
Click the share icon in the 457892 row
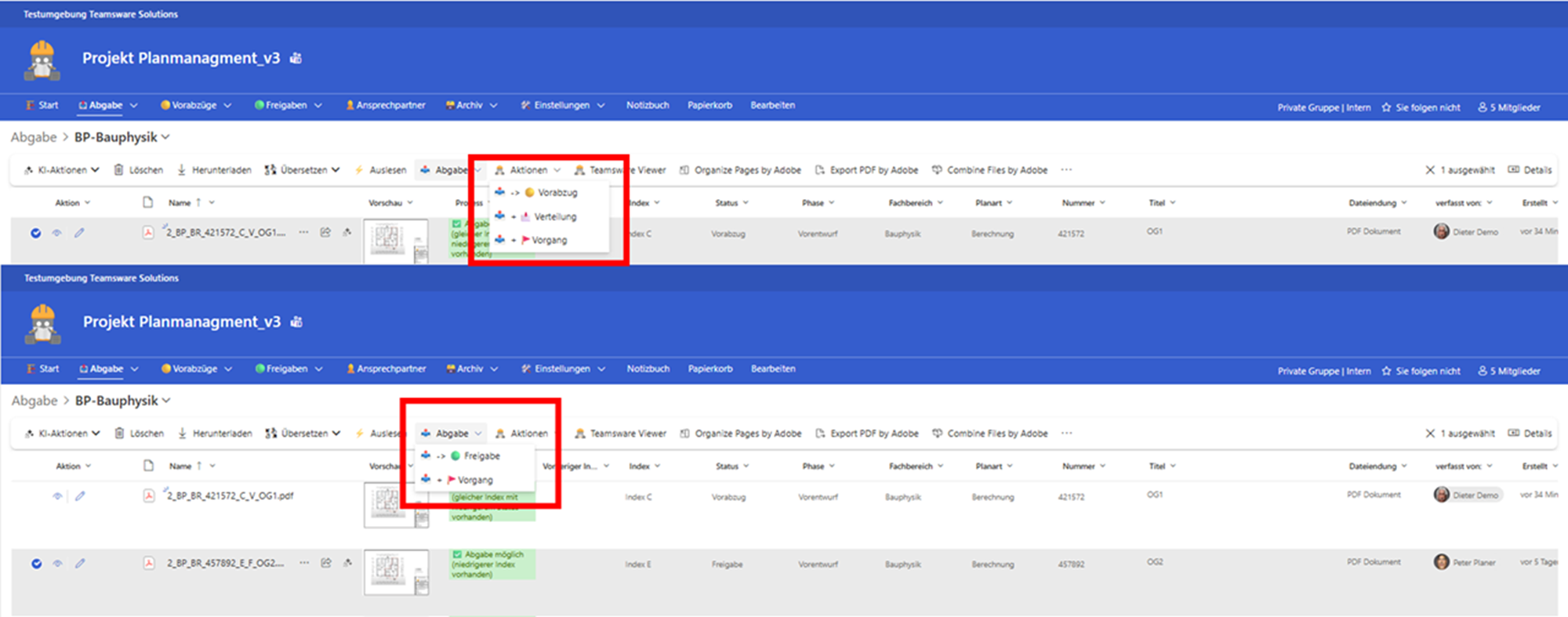pyautogui.click(x=326, y=563)
